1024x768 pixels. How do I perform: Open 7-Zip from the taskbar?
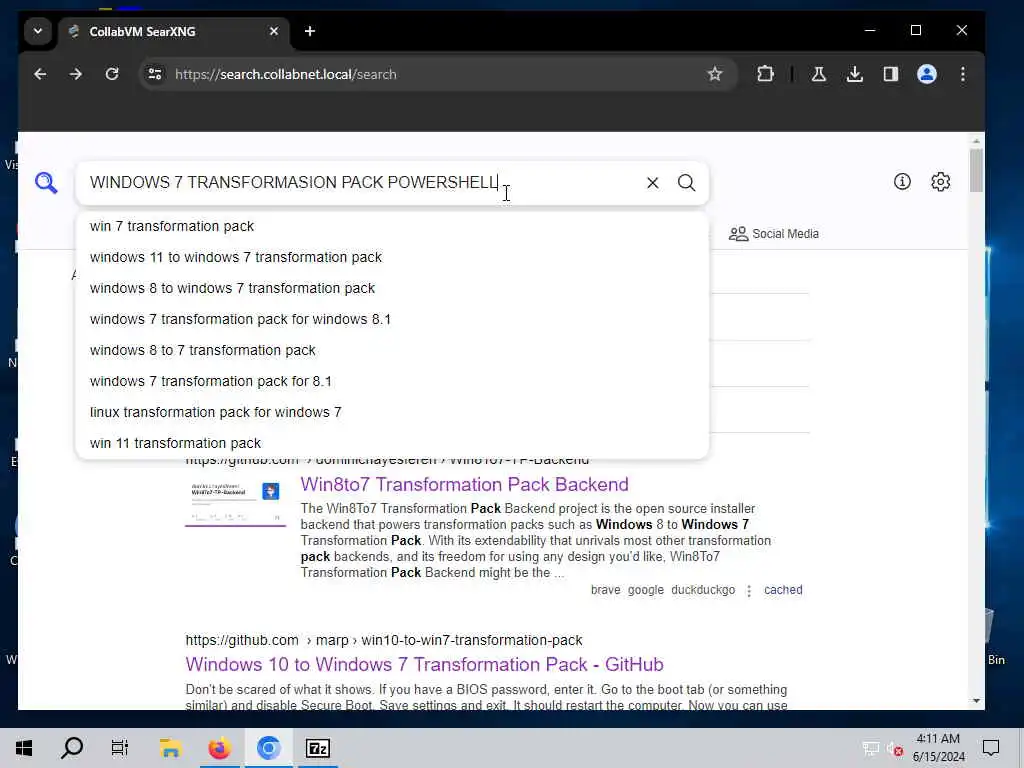[317, 748]
